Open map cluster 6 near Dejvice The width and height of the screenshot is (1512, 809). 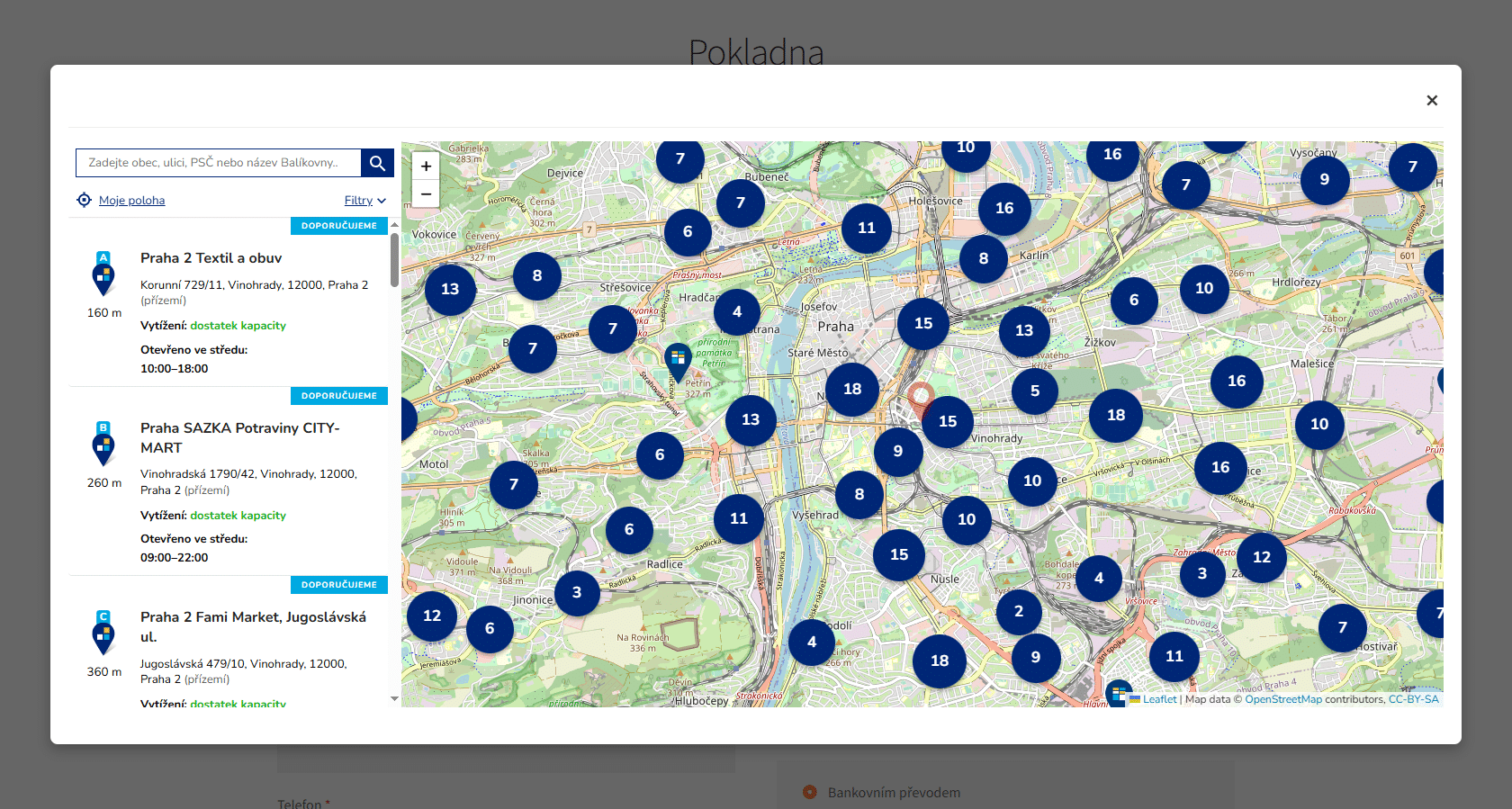pos(688,231)
